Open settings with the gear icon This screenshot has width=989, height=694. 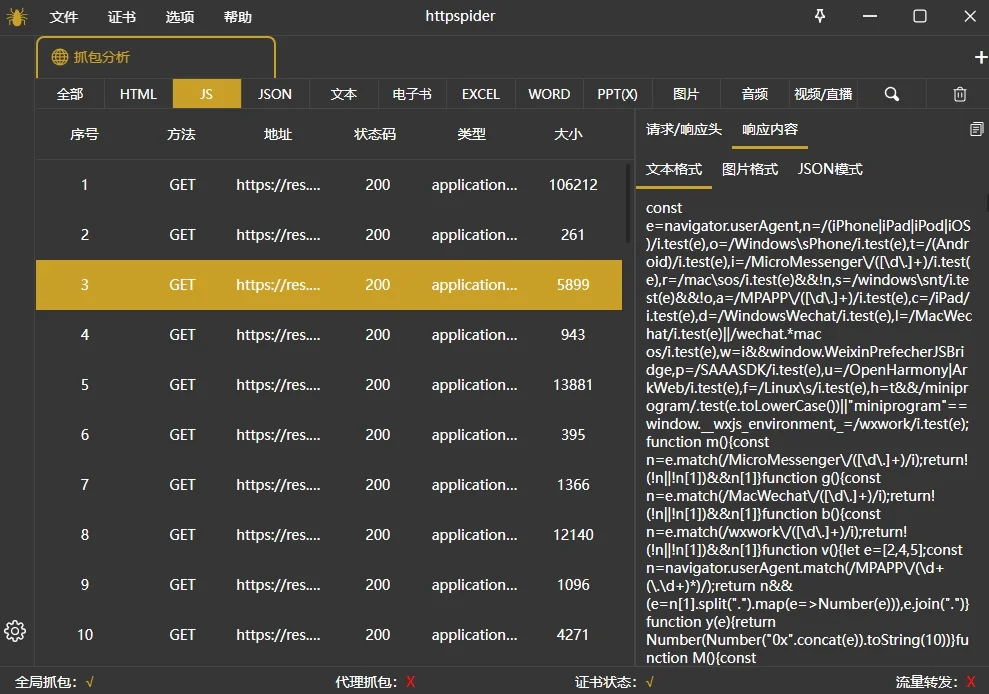[15, 631]
